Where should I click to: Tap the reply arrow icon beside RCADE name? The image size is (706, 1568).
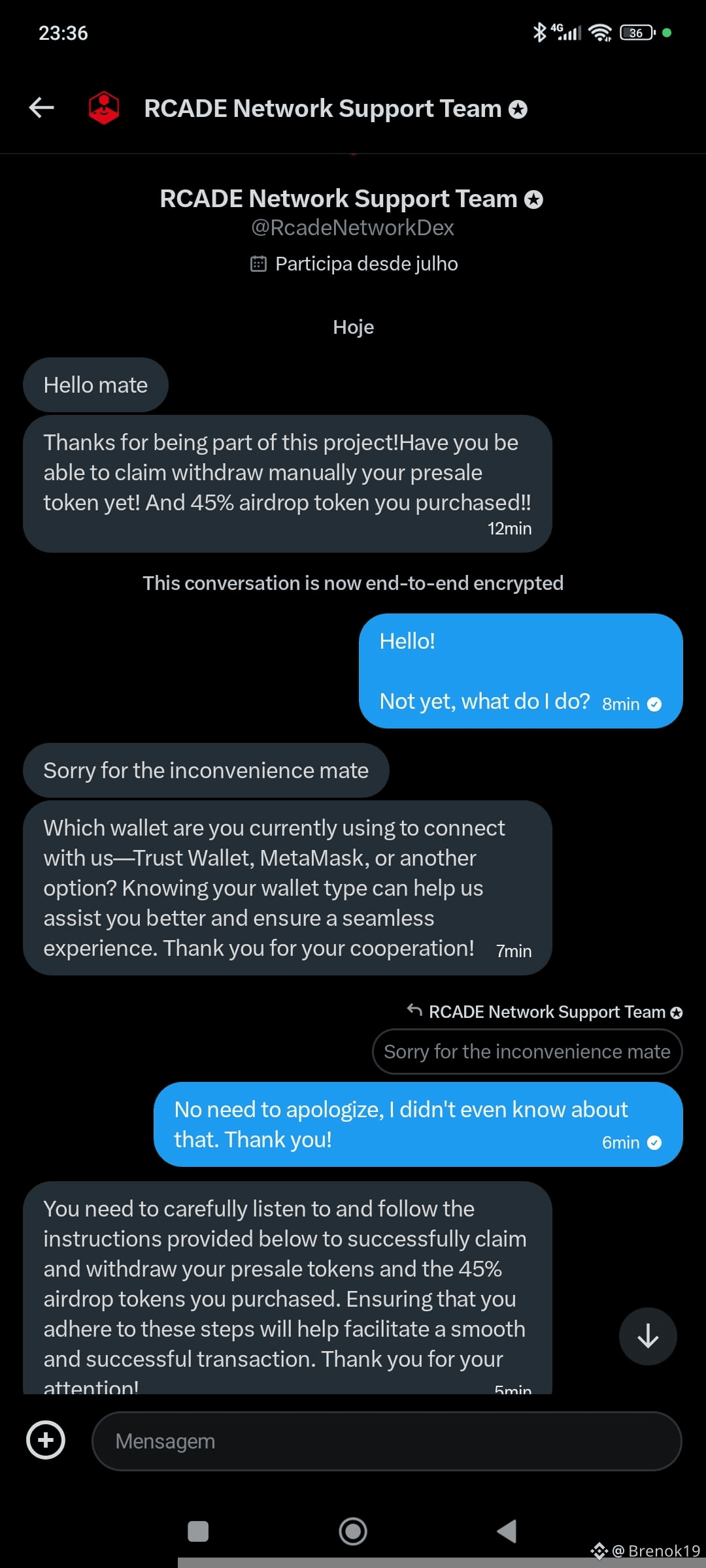pos(414,1010)
